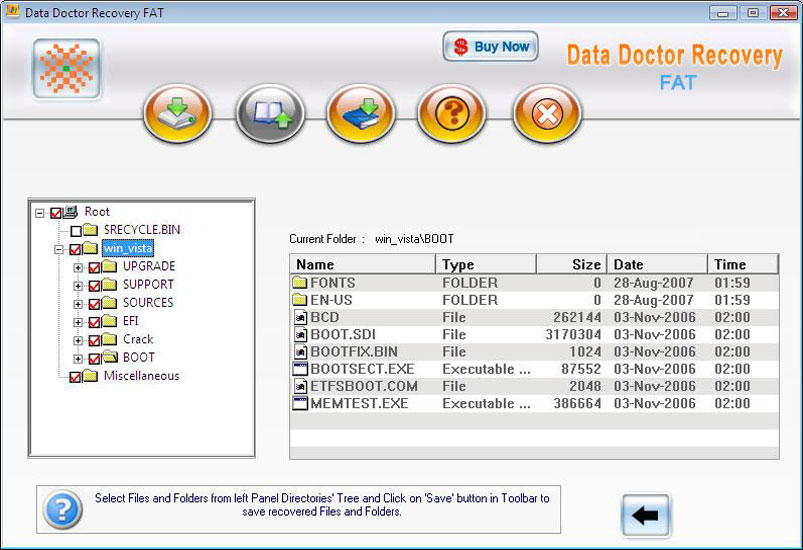Select the BOOT.SDI file name

(x=343, y=335)
